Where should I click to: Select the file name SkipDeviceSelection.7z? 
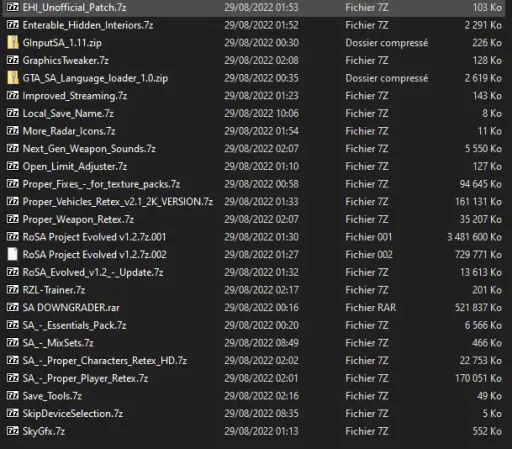click(73, 414)
